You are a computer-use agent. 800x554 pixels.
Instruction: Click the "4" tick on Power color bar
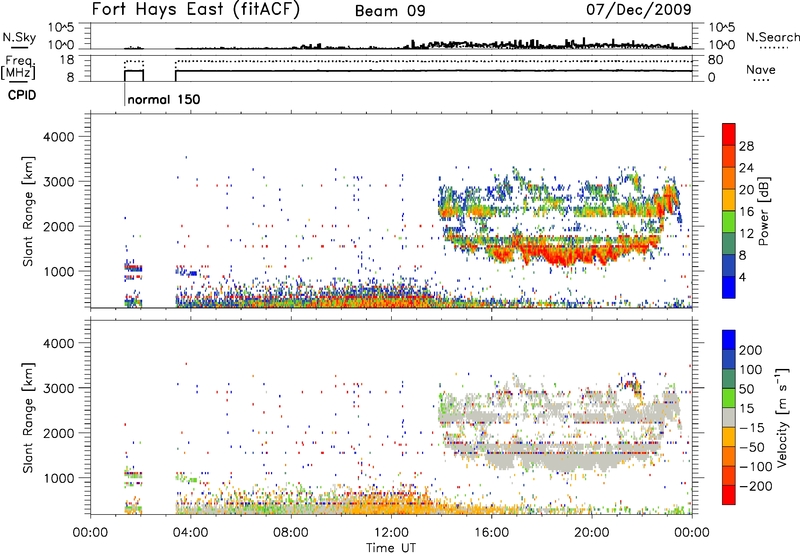coord(743,277)
